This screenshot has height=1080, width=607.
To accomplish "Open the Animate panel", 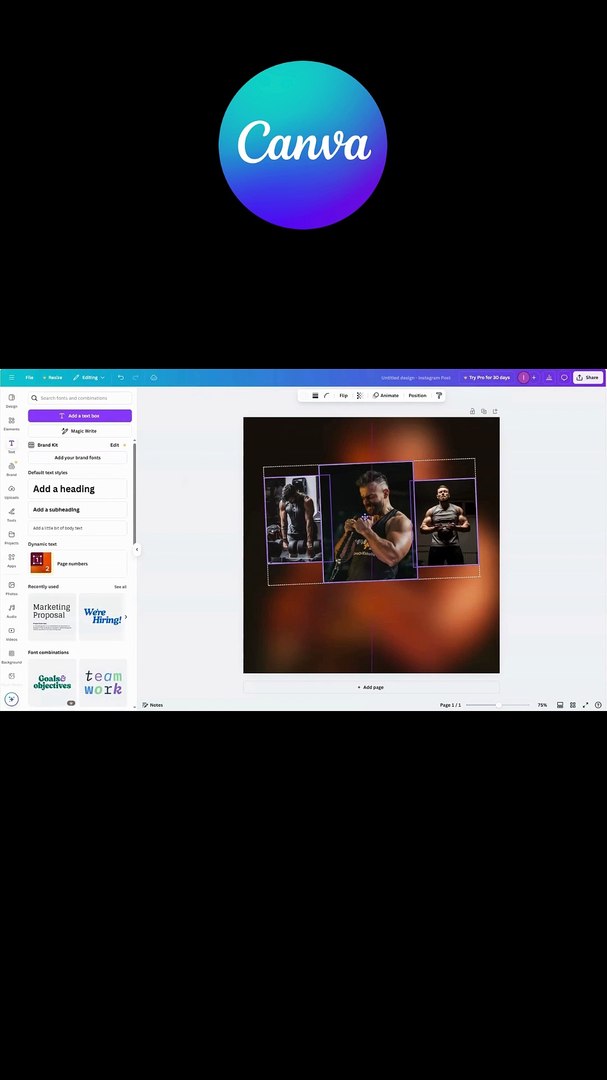I will tap(386, 395).
